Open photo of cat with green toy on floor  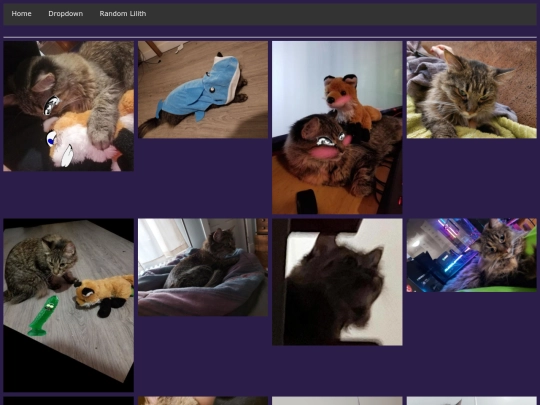point(69,305)
